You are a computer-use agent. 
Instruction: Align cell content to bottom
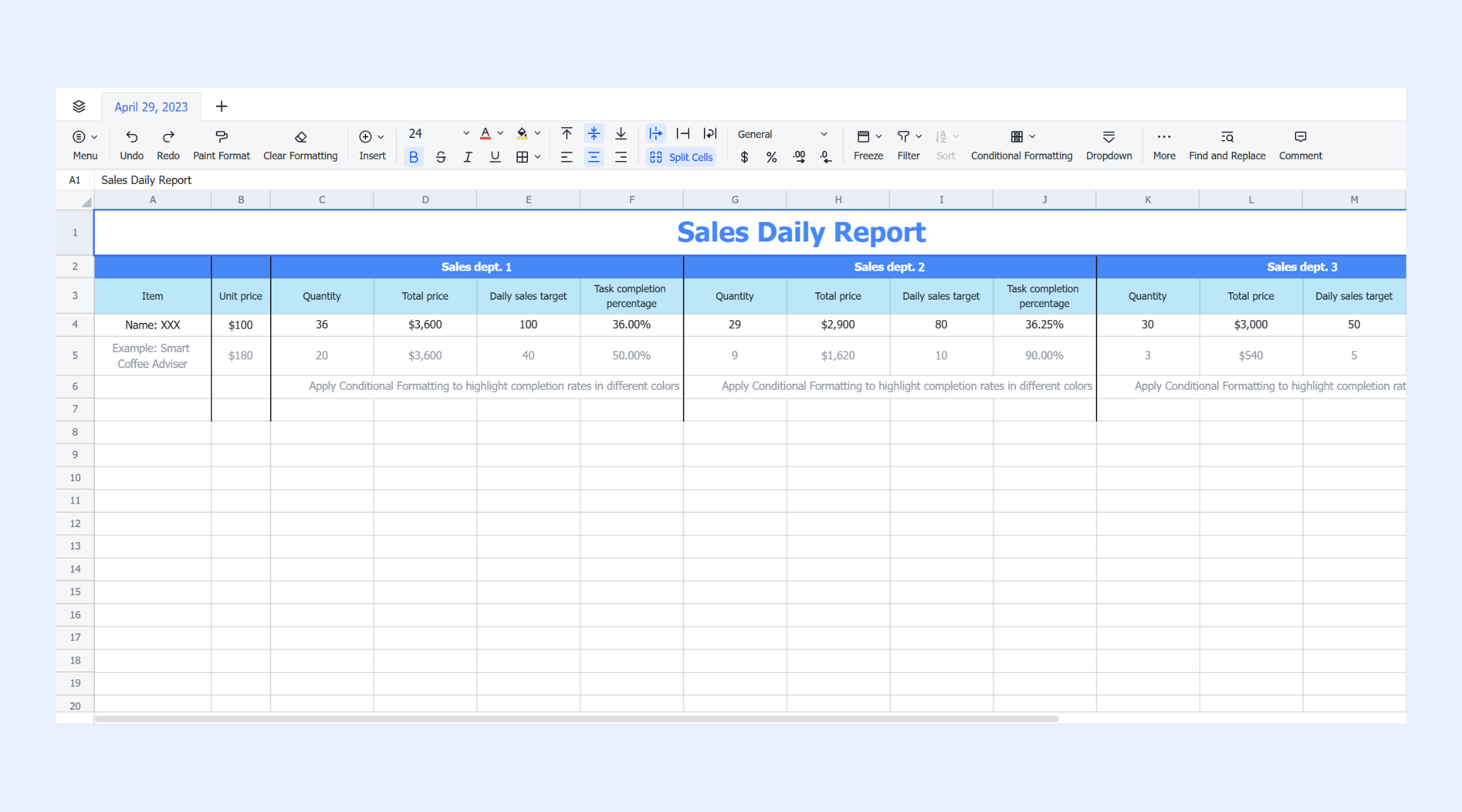pyautogui.click(x=621, y=134)
